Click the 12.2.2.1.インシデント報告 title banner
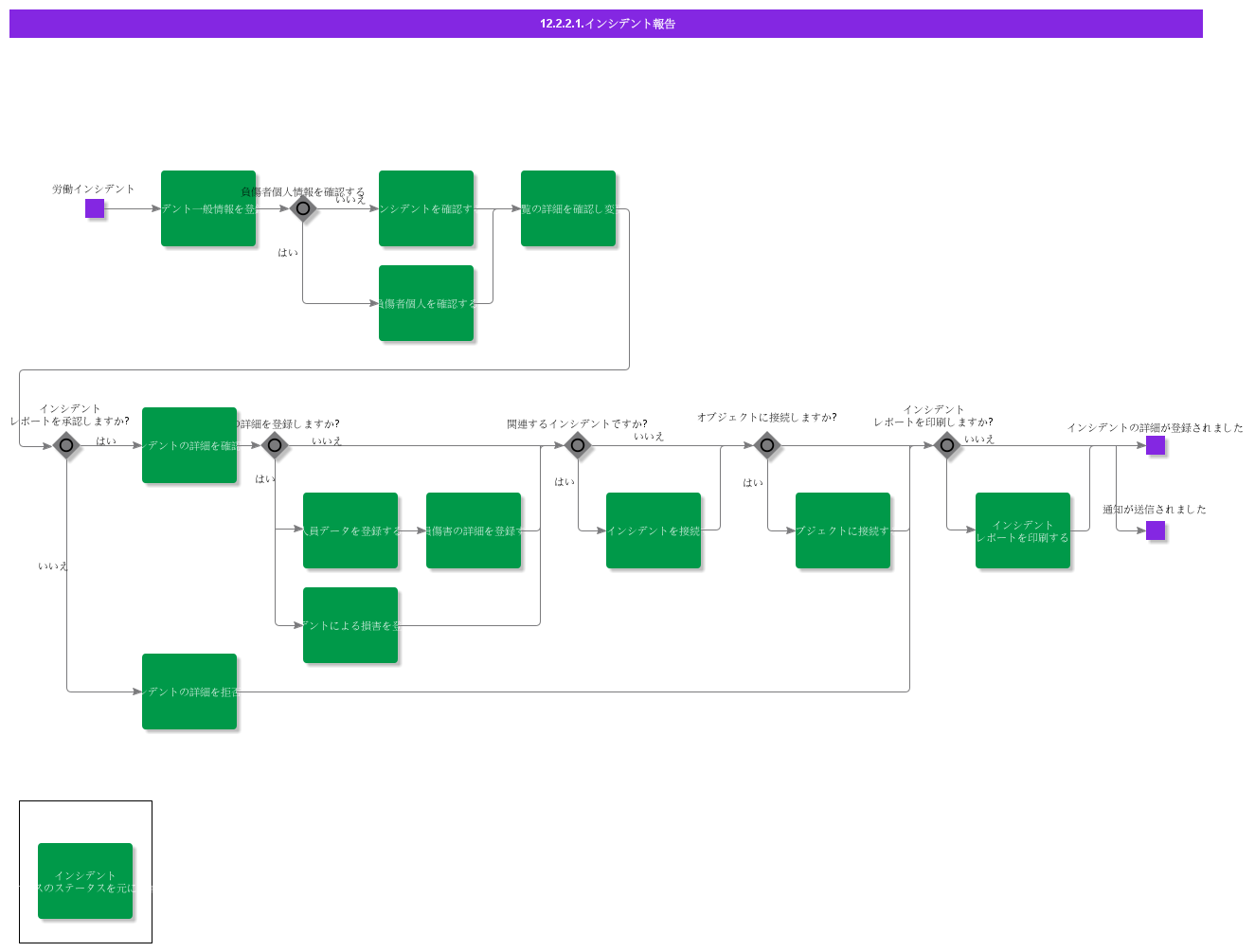The height and width of the screenshot is (952, 1255). (x=606, y=24)
